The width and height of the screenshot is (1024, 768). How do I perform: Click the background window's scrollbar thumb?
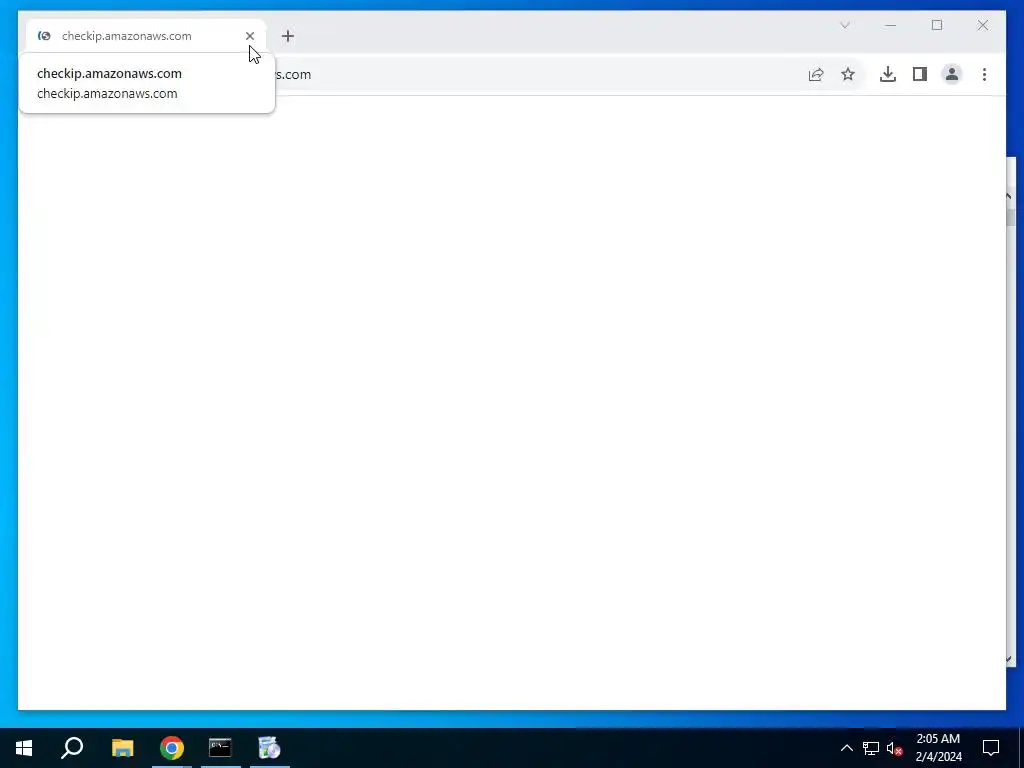click(1011, 216)
